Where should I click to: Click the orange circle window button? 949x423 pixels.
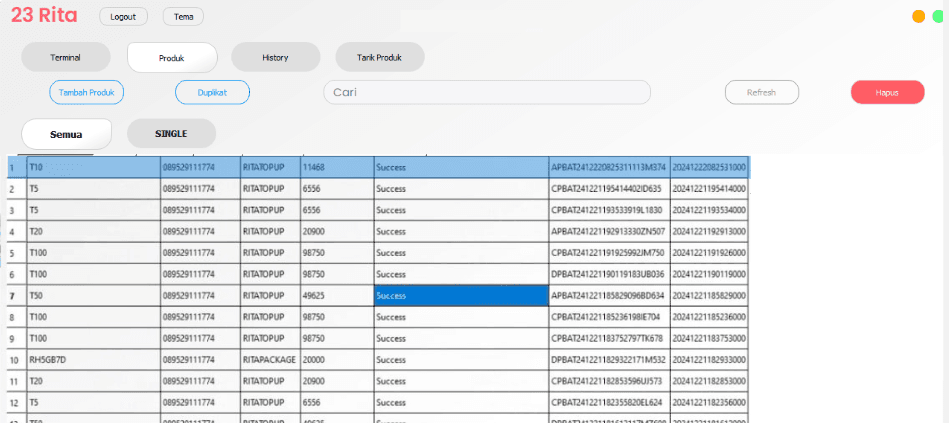(x=918, y=17)
